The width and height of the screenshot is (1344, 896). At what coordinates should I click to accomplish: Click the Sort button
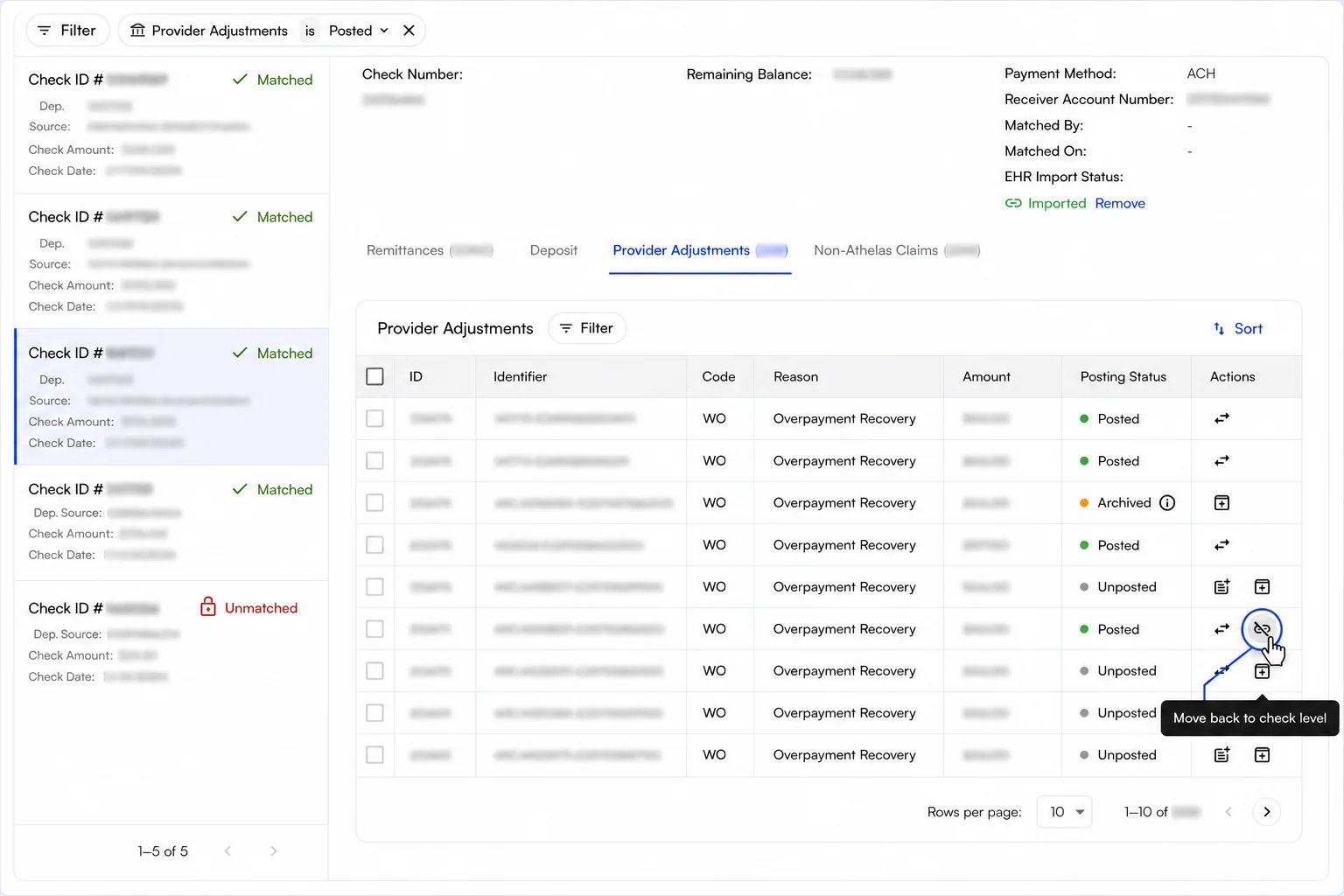pyautogui.click(x=1237, y=329)
